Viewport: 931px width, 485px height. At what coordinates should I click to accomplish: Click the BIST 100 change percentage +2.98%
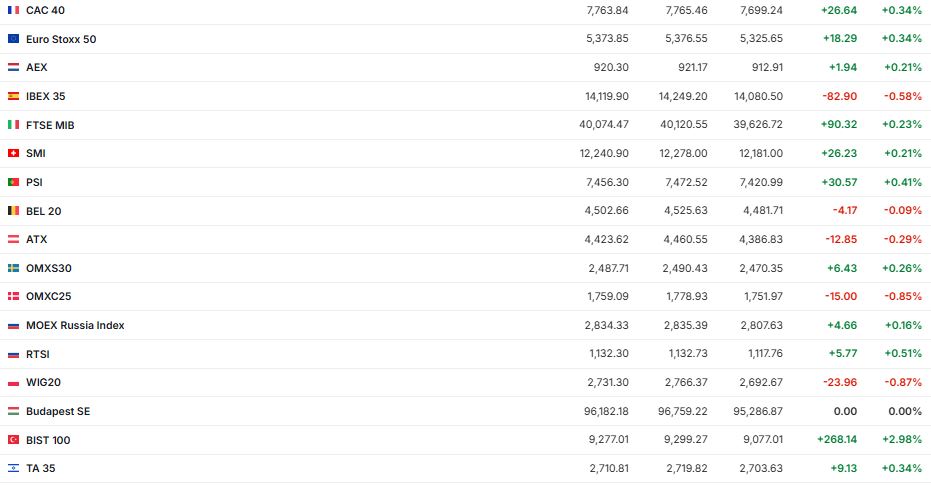pyautogui.click(x=901, y=440)
